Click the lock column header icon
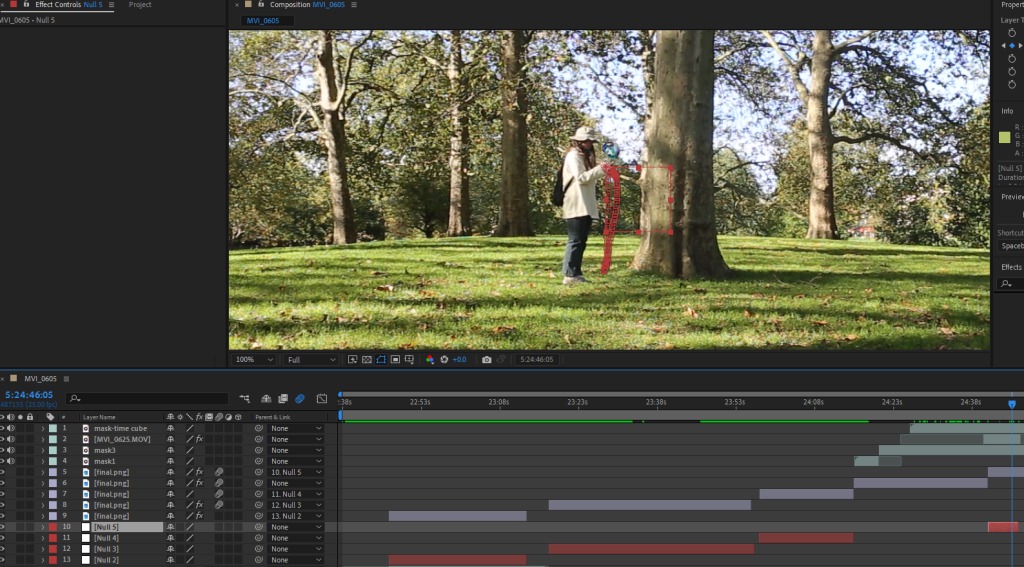 (x=29, y=417)
